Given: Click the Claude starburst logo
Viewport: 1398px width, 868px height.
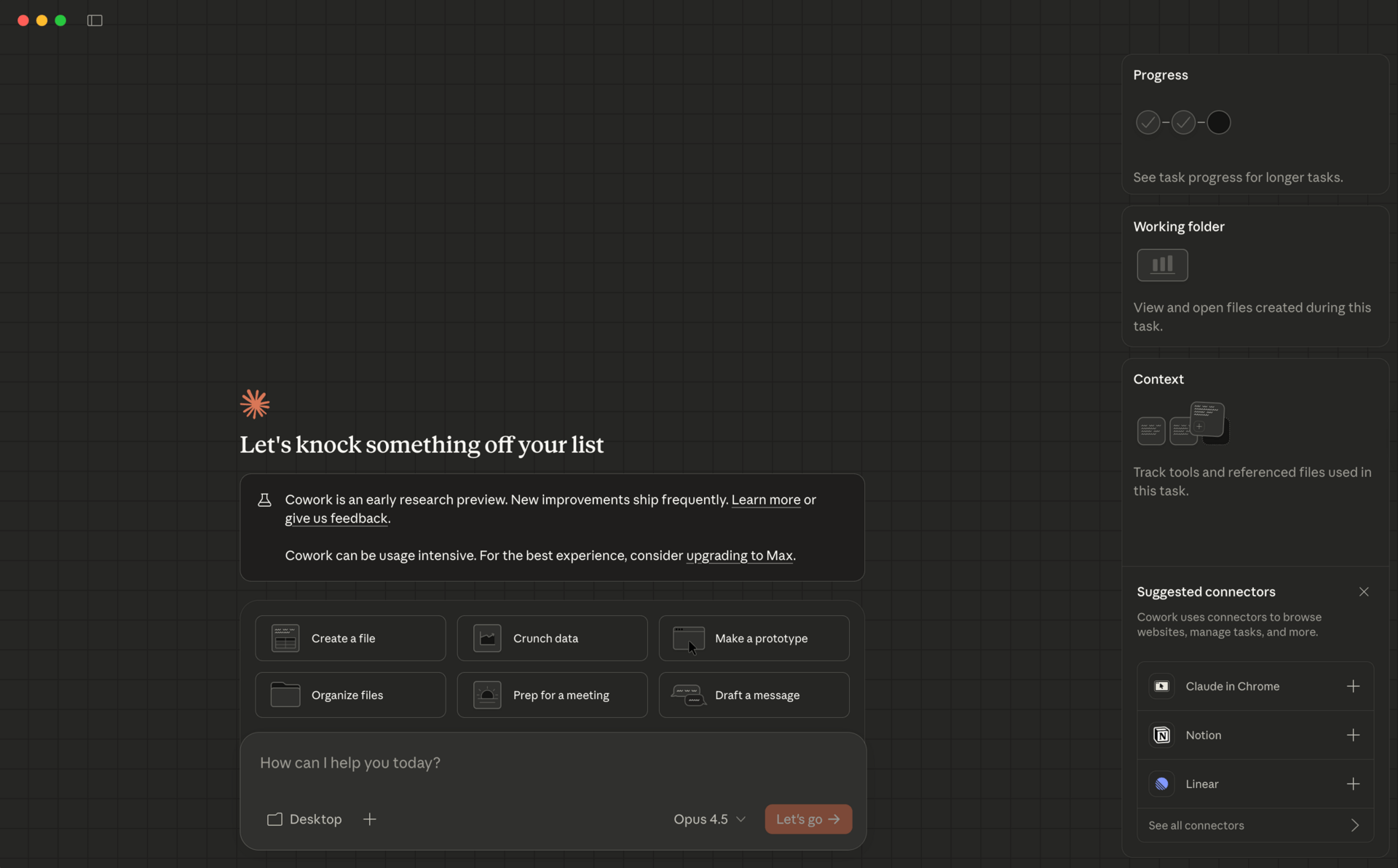Looking at the screenshot, I should [255, 403].
